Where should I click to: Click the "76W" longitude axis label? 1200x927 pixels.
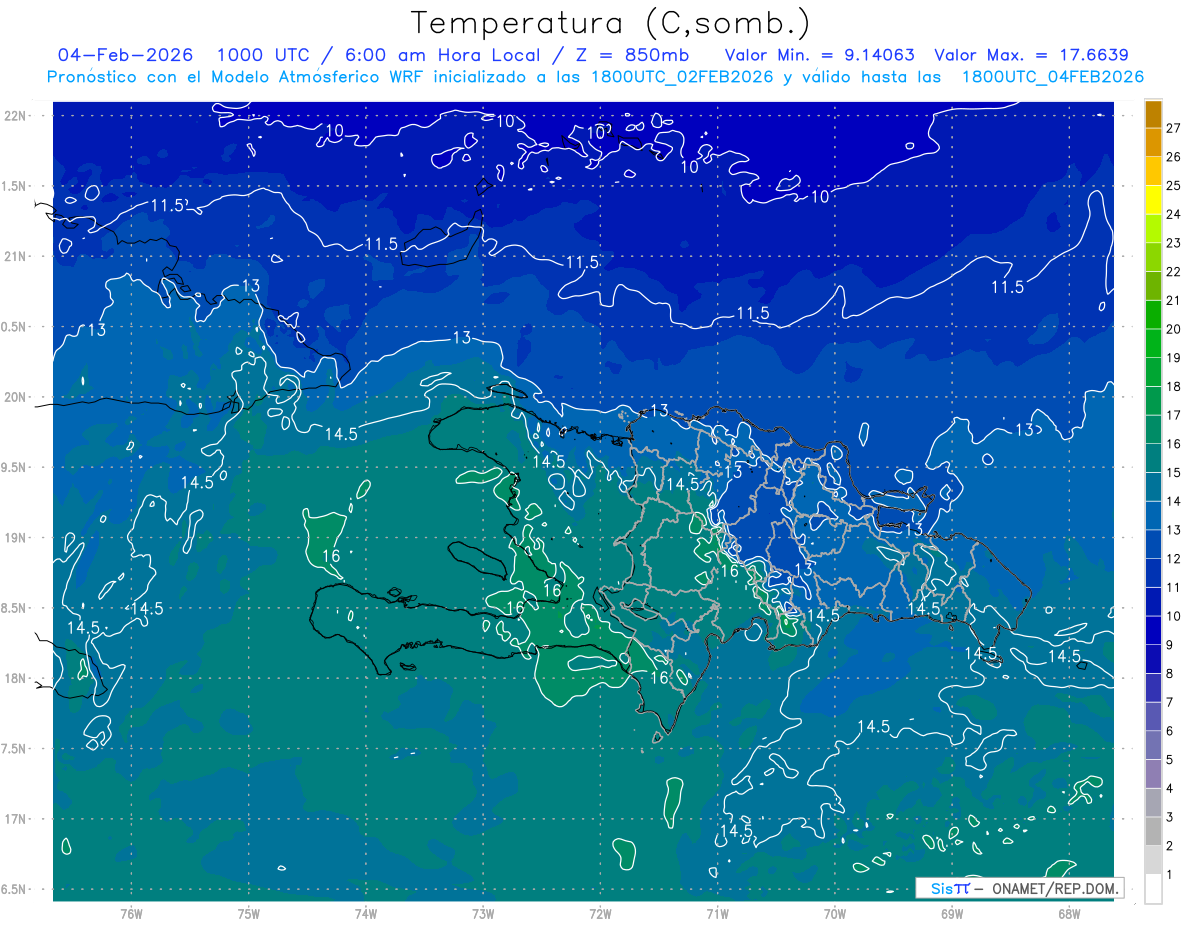131,913
